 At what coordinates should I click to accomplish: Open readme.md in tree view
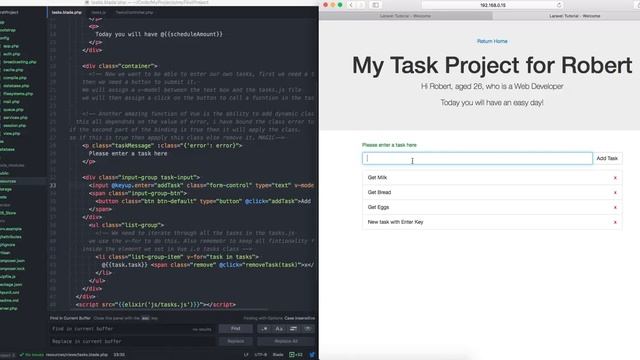(x=9, y=300)
